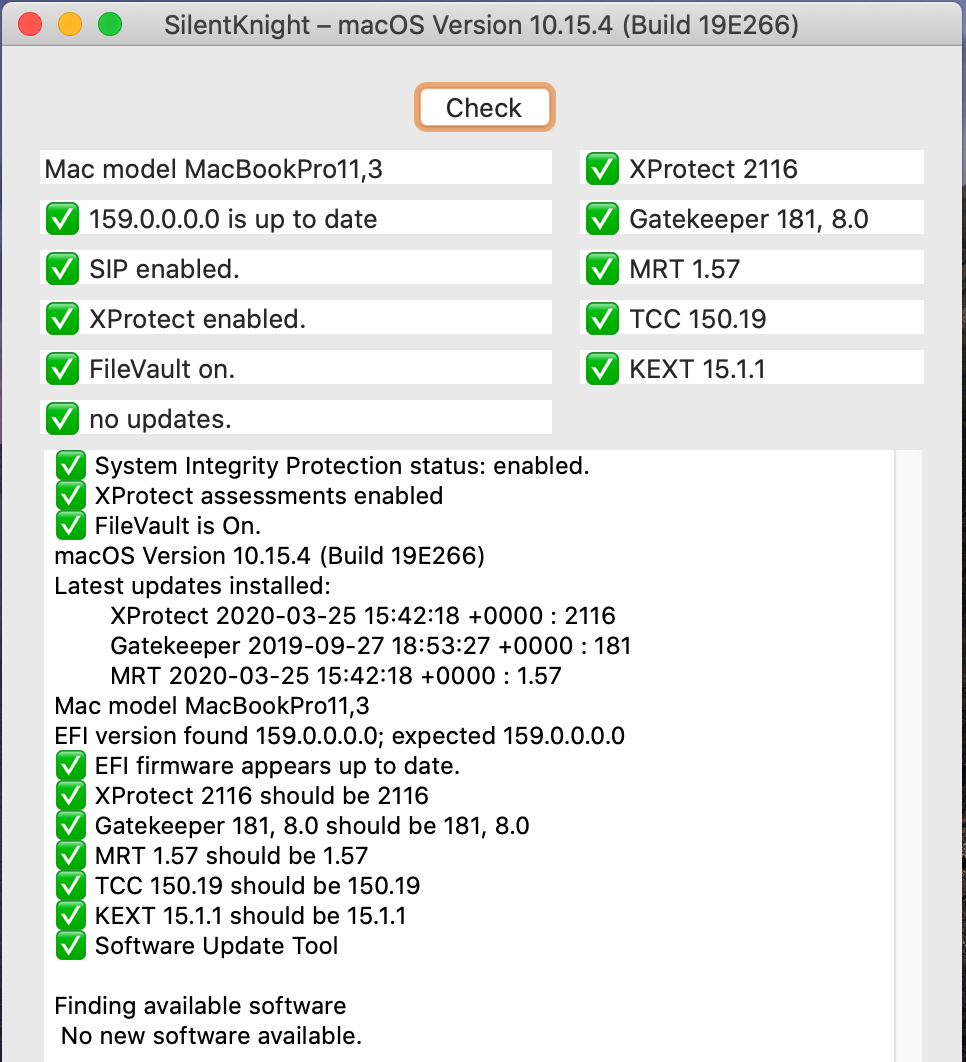The height and width of the screenshot is (1062, 966).
Task: Click checkmark before 'TCC 150.19 should be 150.19'
Action: [x=70, y=886]
